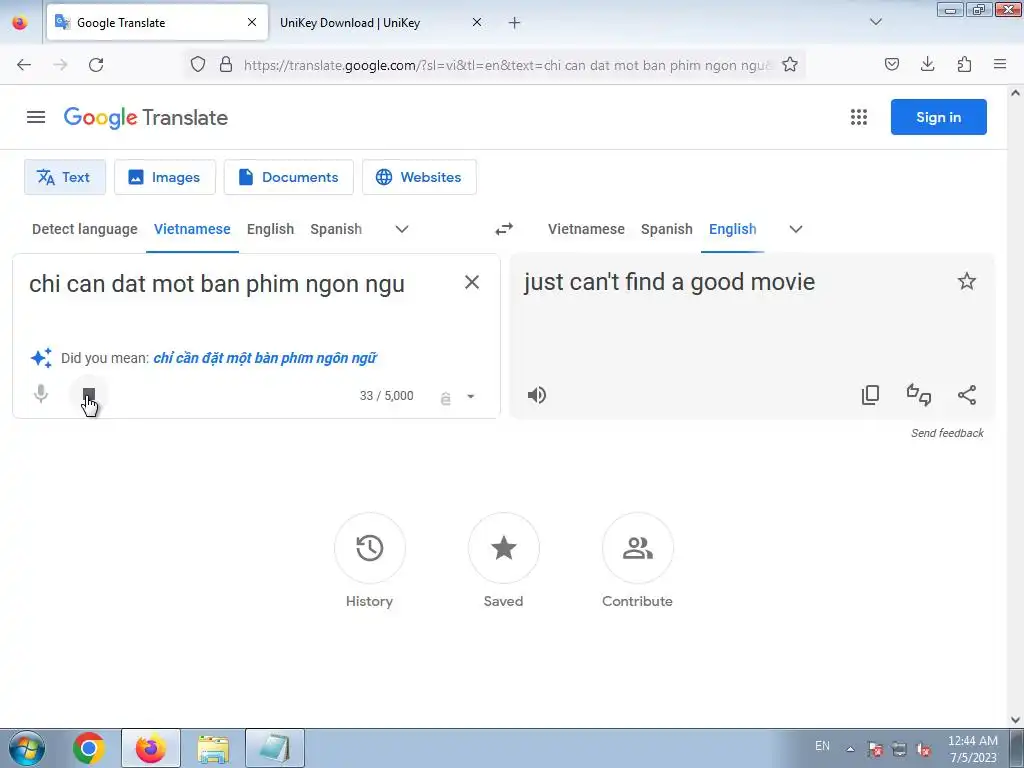Open a new browser tab
Viewport: 1024px width, 768px height.
515,23
